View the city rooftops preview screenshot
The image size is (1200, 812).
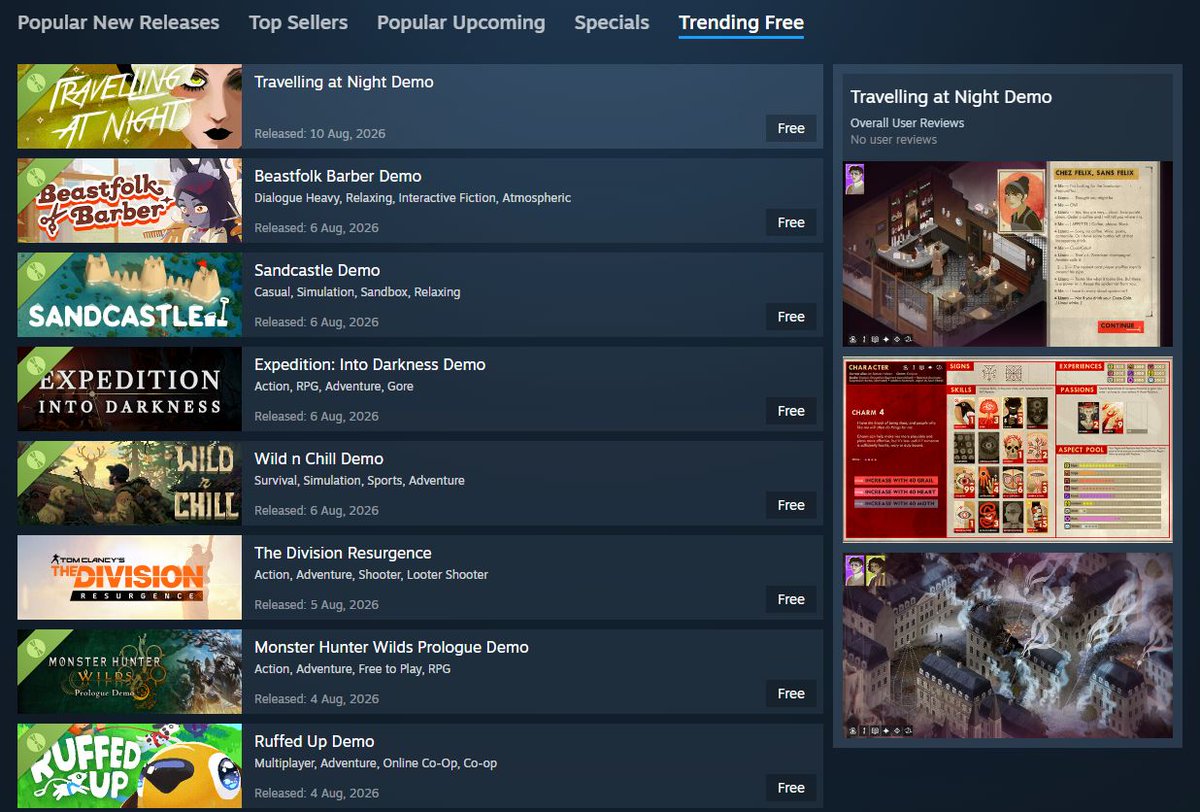1008,645
